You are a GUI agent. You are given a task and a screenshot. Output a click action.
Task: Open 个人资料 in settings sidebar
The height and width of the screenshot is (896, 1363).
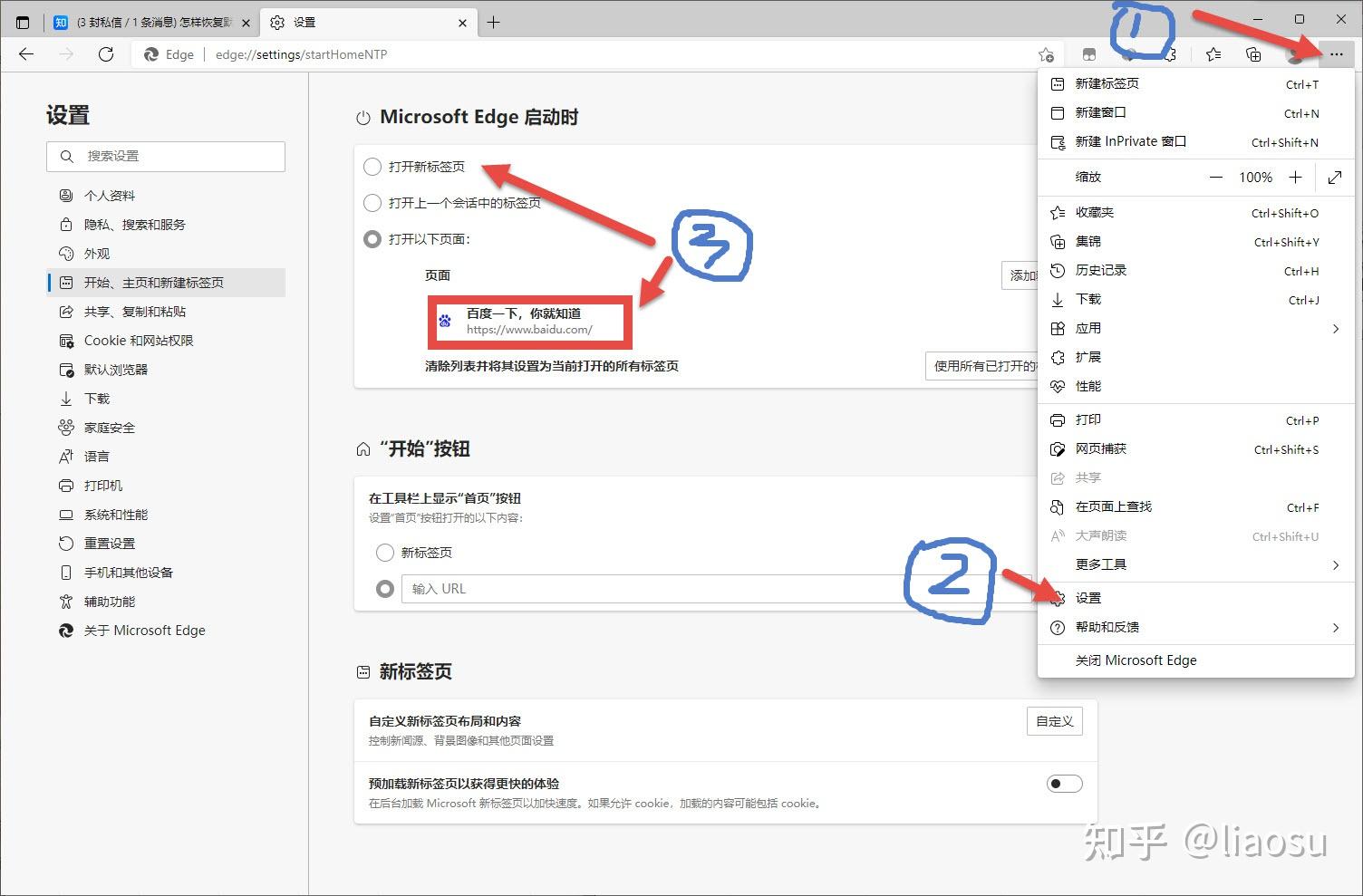[166, 196]
